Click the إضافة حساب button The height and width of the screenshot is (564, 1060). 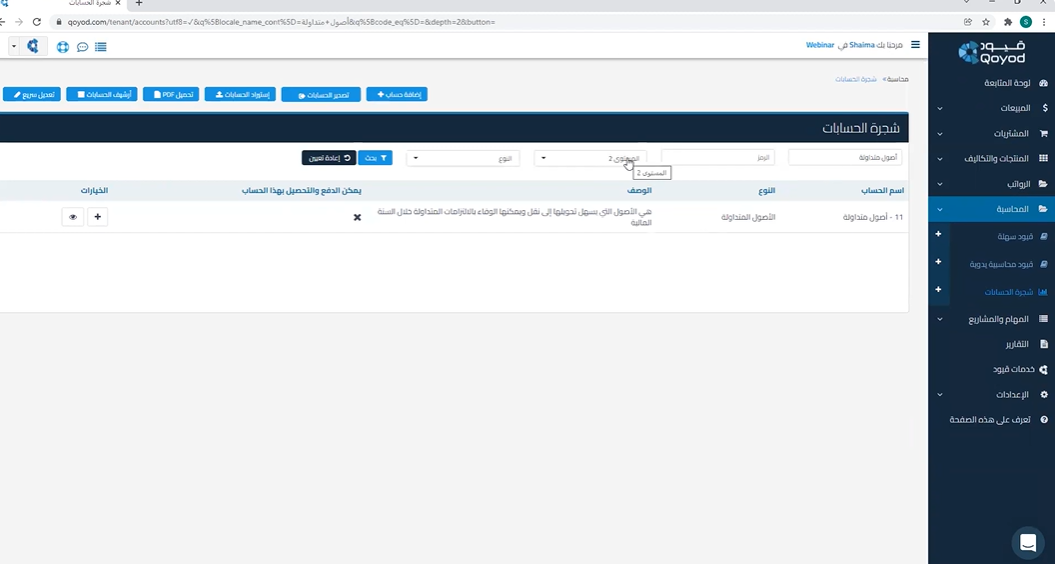coord(396,94)
